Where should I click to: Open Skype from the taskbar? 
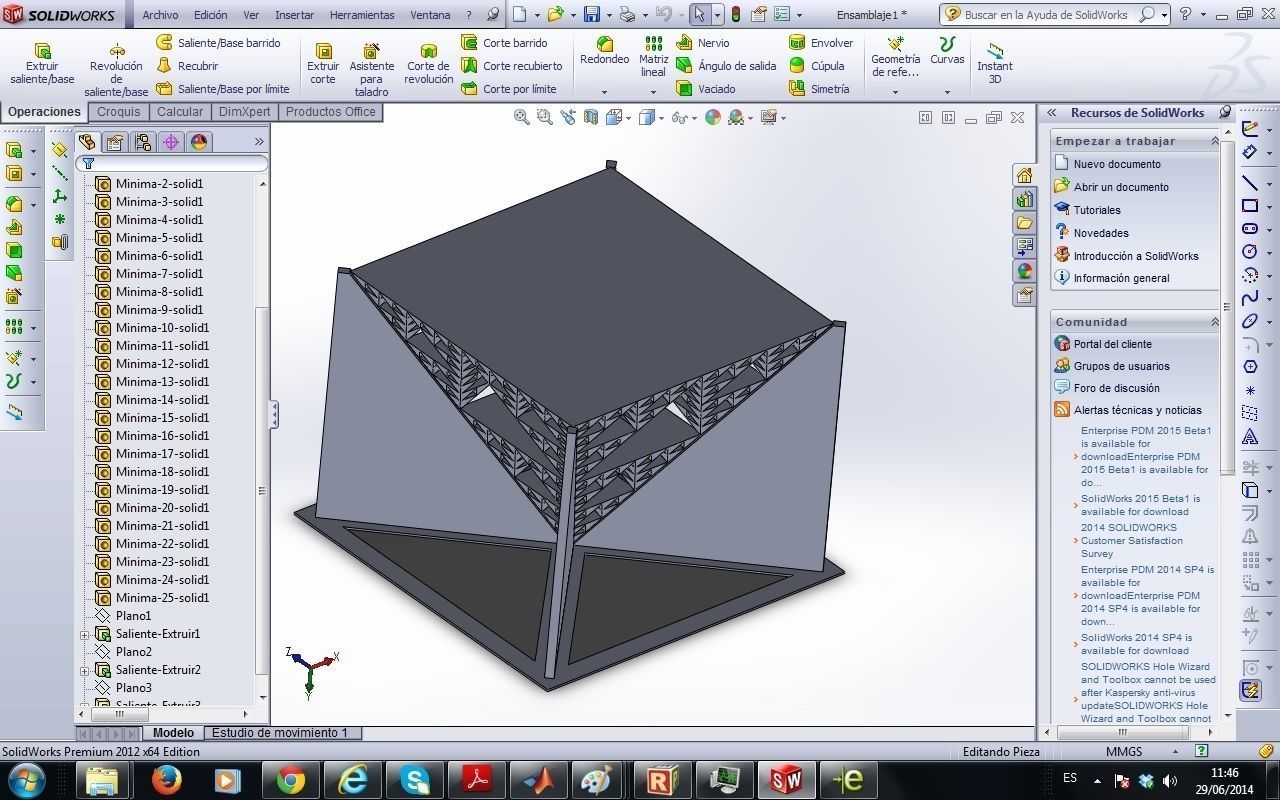(x=414, y=779)
